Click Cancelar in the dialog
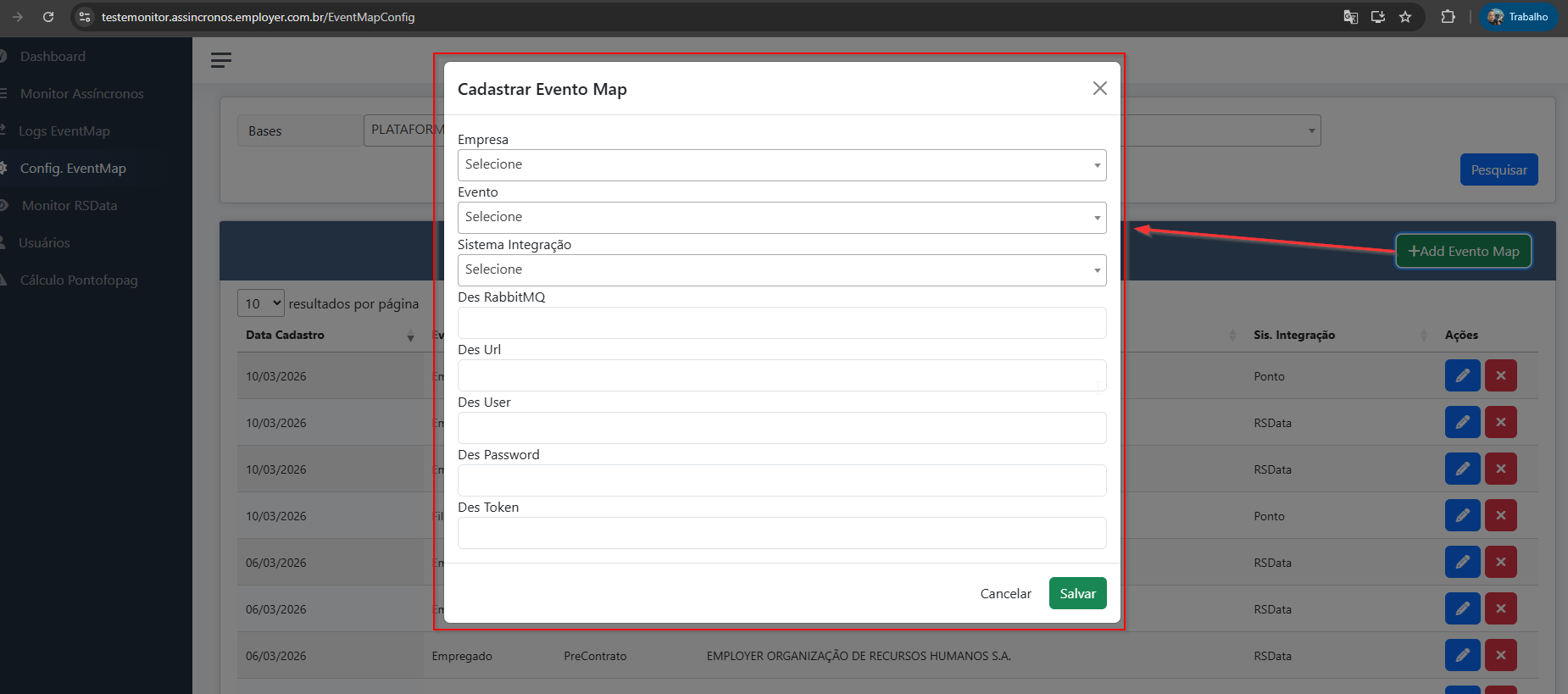The image size is (1568, 694). click(1005, 593)
